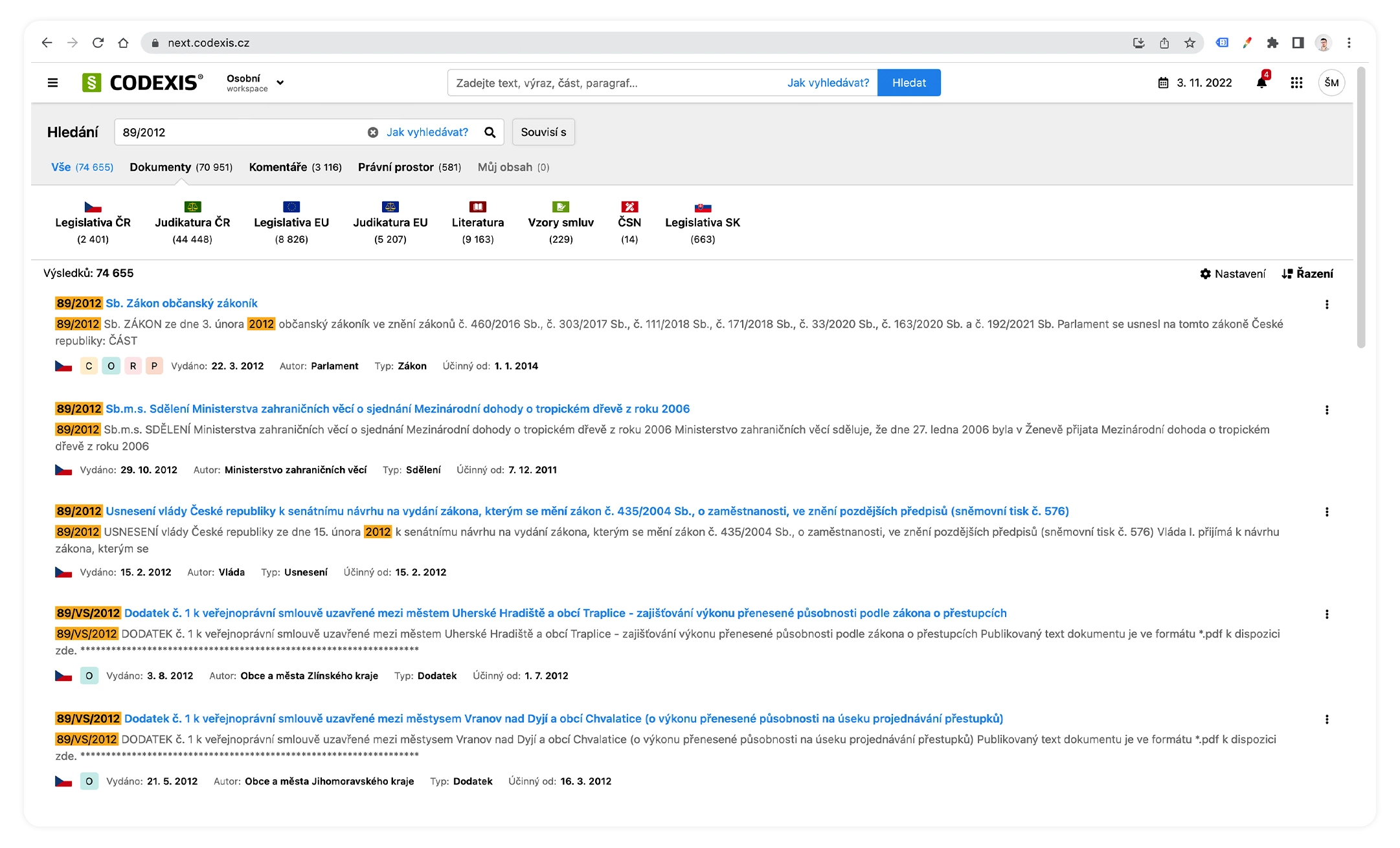Viewport: 1400px width, 848px height.
Task: Toggle the R badge on first result
Action: coord(133,366)
